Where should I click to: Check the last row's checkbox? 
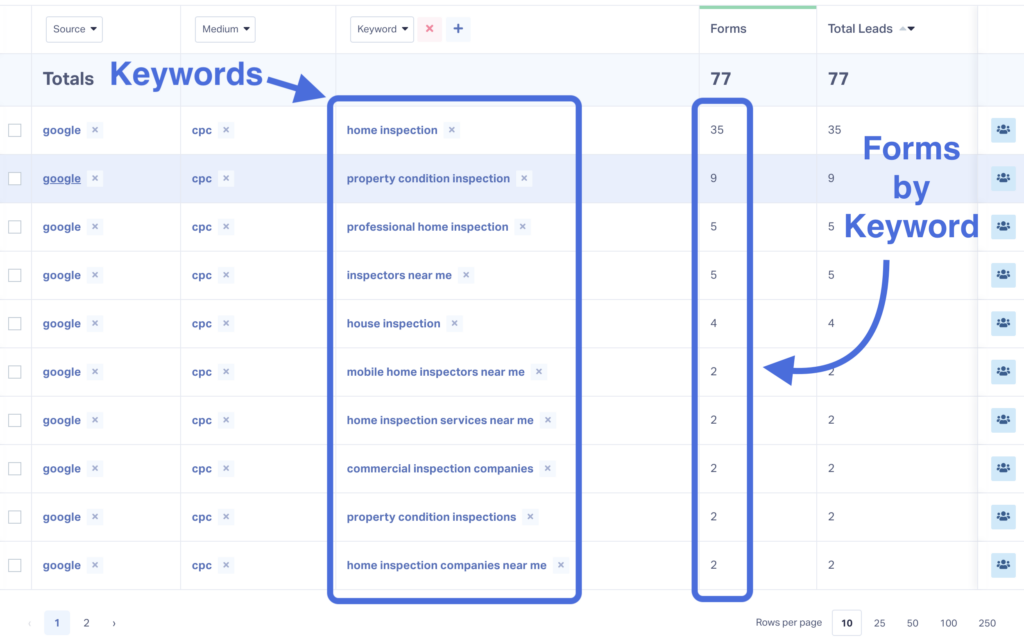tap(17, 565)
